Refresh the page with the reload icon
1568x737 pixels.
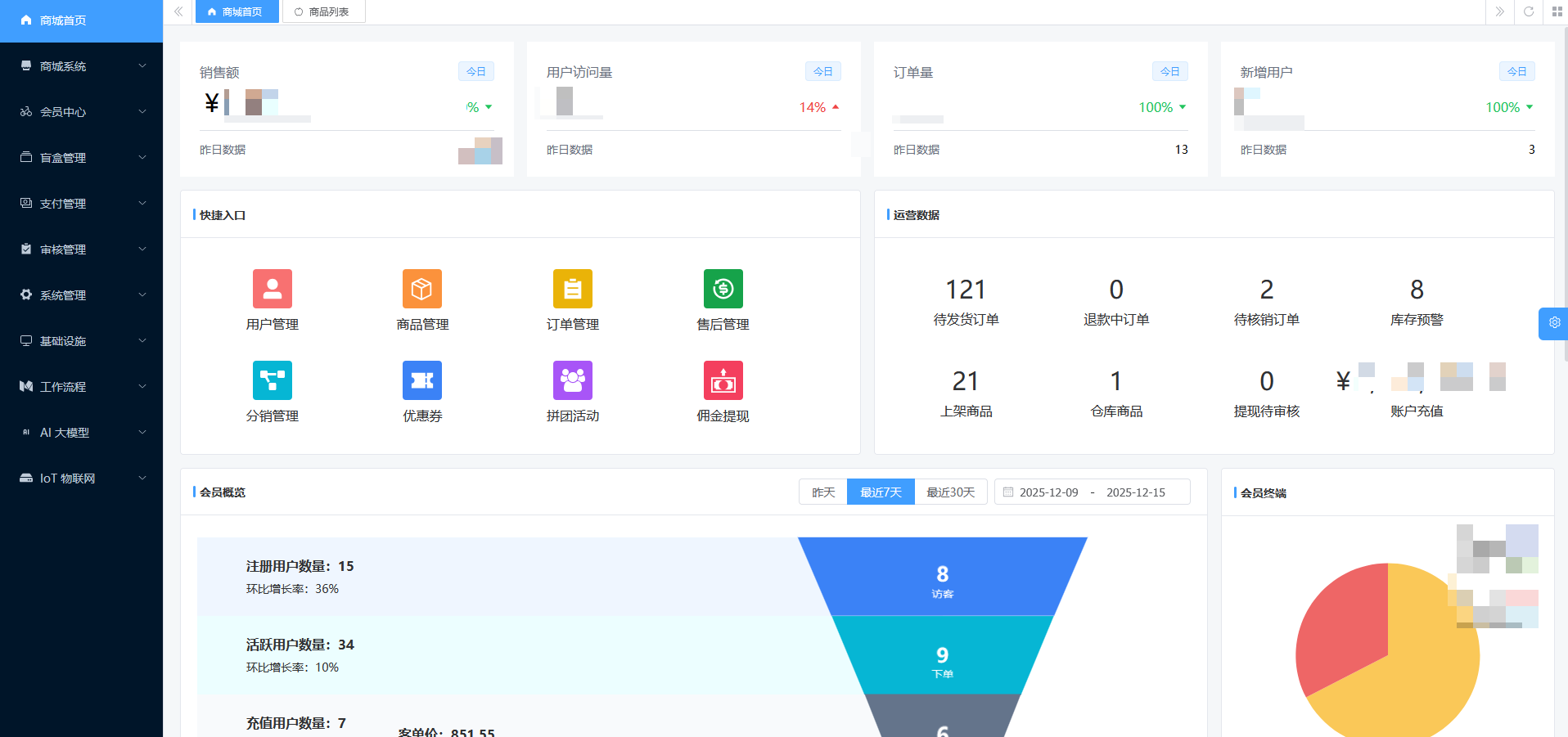click(x=1528, y=11)
